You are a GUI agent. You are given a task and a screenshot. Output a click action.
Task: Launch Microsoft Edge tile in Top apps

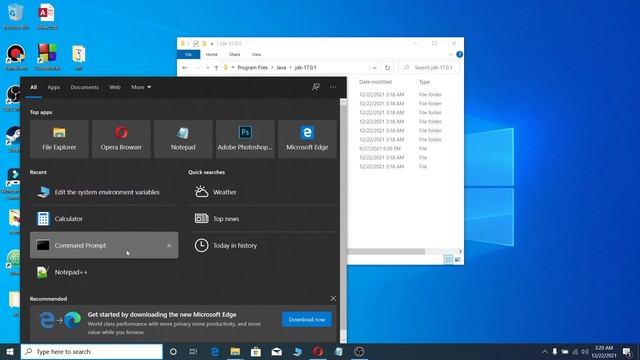(x=307, y=139)
